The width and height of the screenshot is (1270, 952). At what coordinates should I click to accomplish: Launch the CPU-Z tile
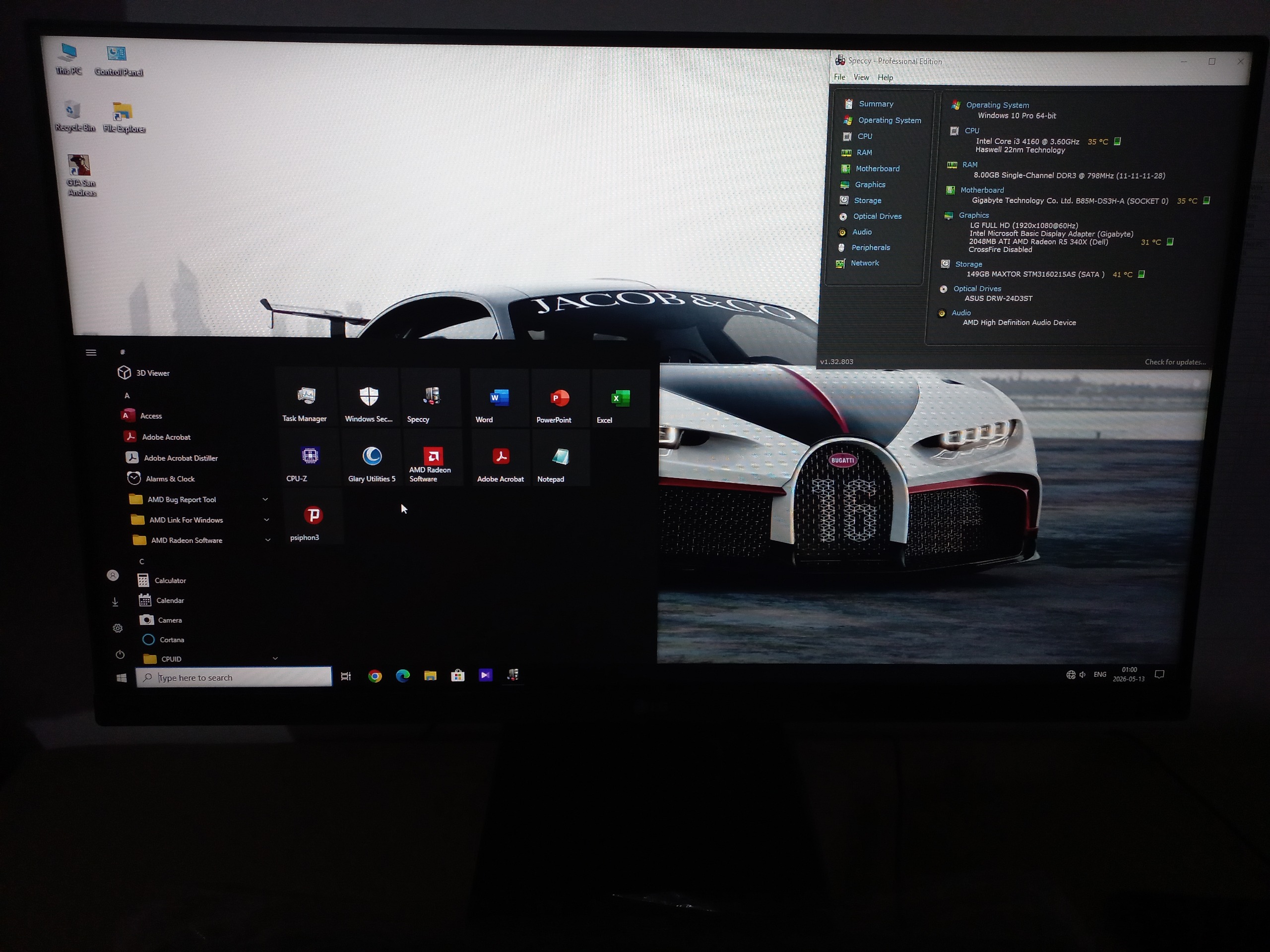[x=310, y=458]
